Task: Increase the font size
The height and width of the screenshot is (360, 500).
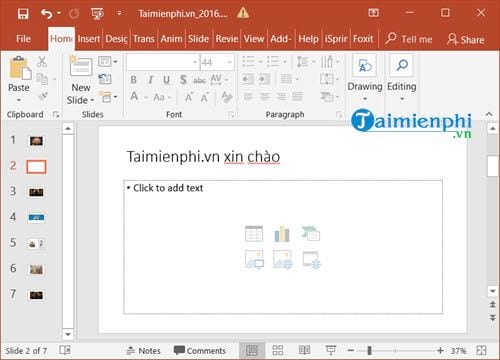Action: coord(189,97)
